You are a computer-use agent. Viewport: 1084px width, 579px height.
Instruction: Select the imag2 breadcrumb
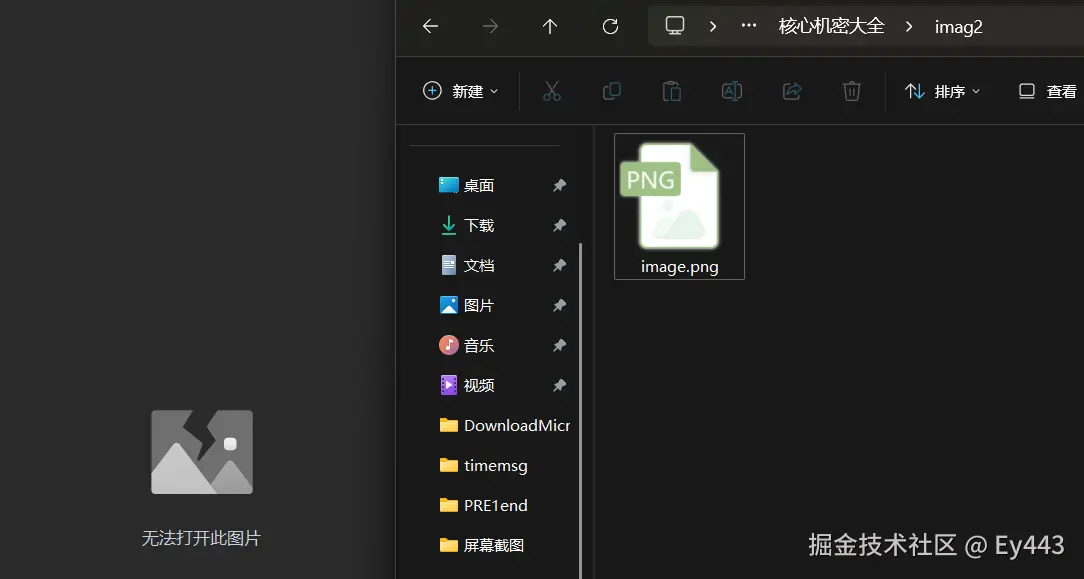[x=958, y=27]
